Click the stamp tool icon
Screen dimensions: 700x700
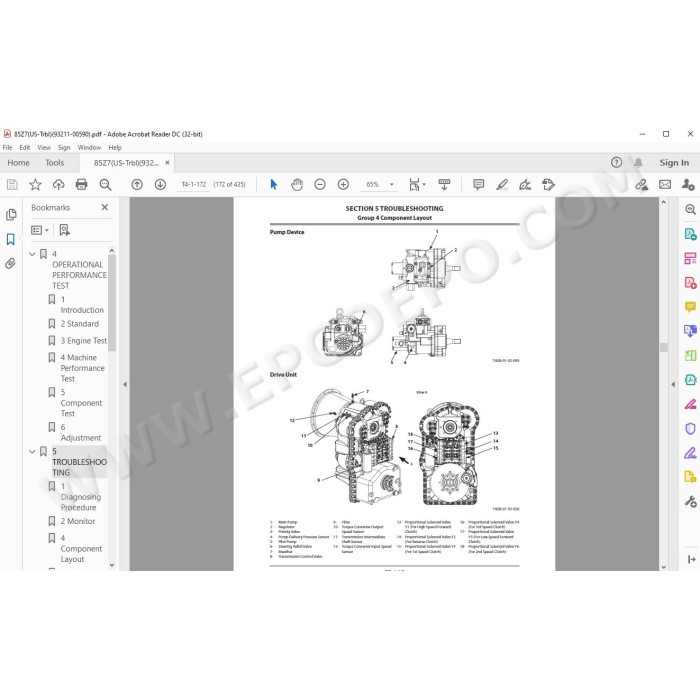tap(548, 184)
